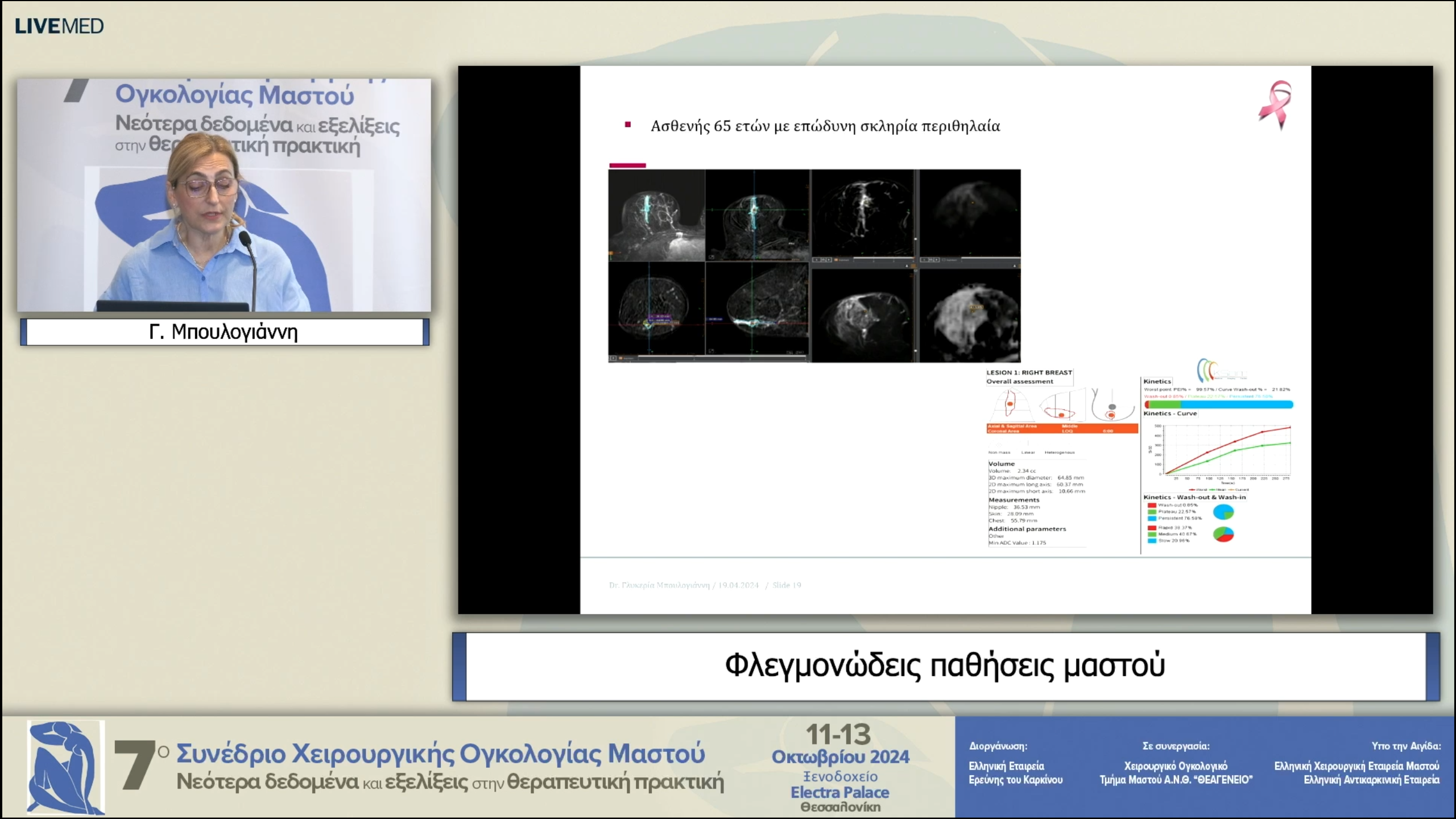
Task: Click the imaging center logo above Kinetics
Action: [x=1222, y=370]
